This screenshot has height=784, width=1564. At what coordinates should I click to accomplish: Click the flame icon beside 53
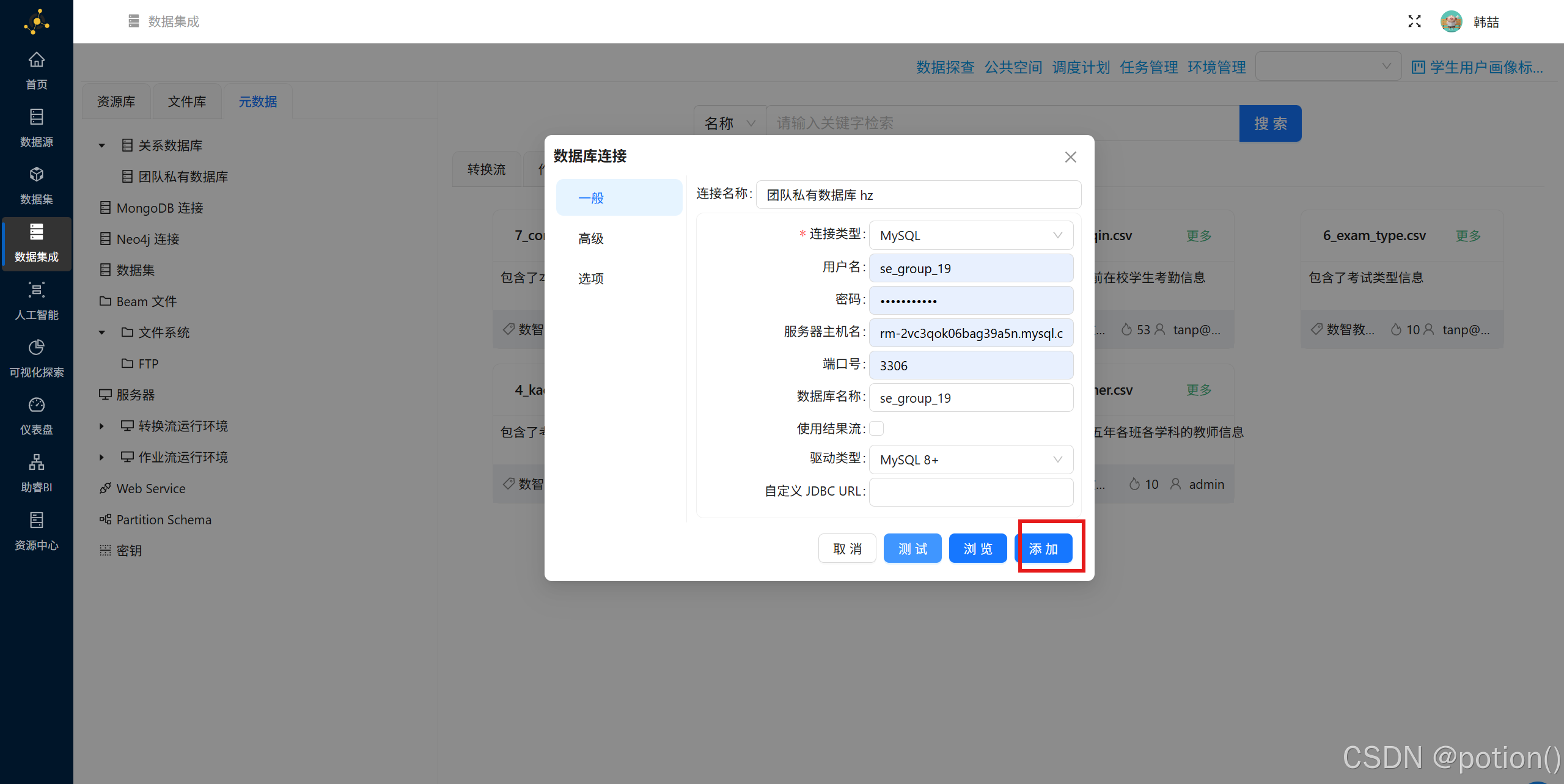[x=1126, y=329]
